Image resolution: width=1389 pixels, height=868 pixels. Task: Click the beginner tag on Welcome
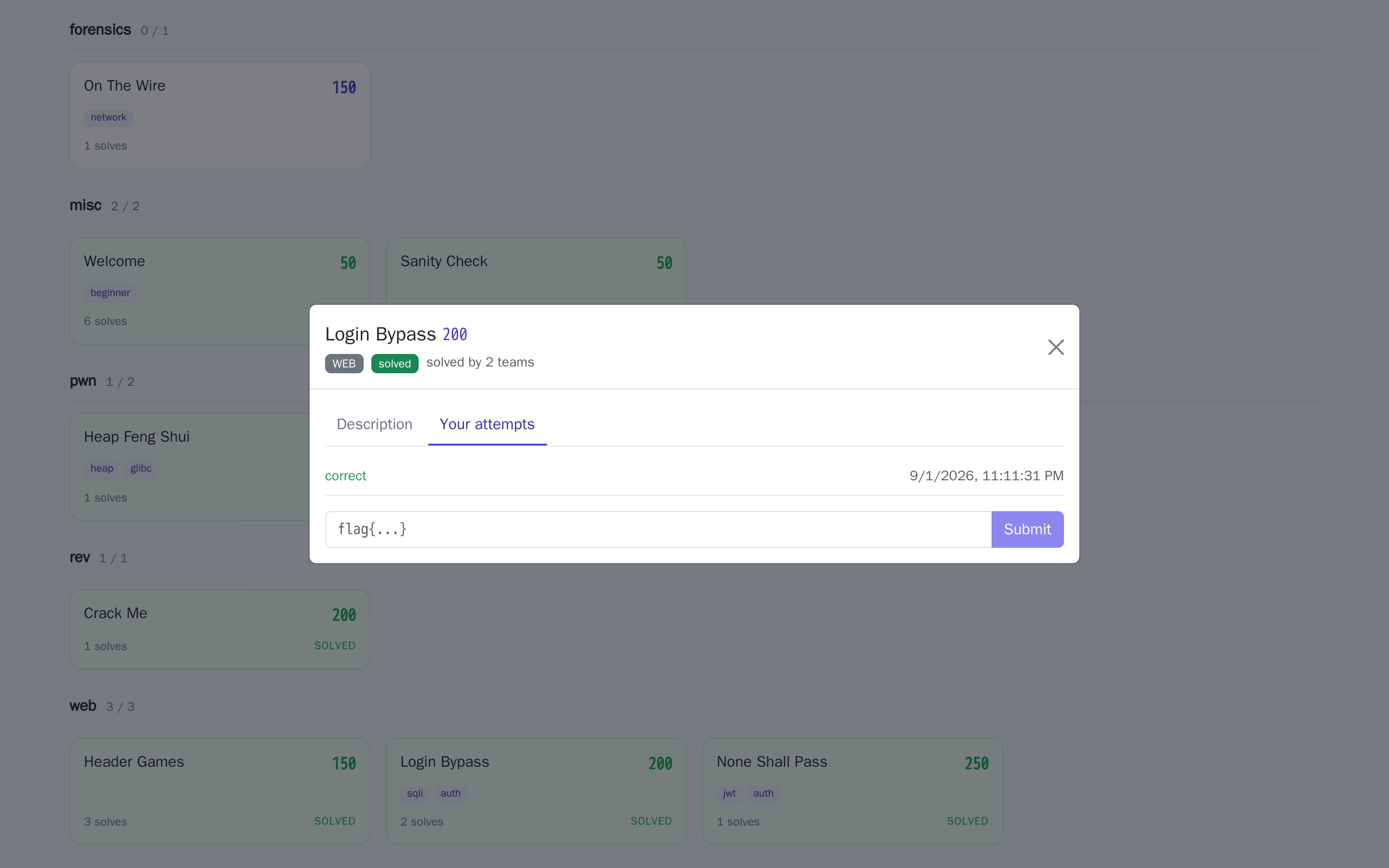[110, 293]
